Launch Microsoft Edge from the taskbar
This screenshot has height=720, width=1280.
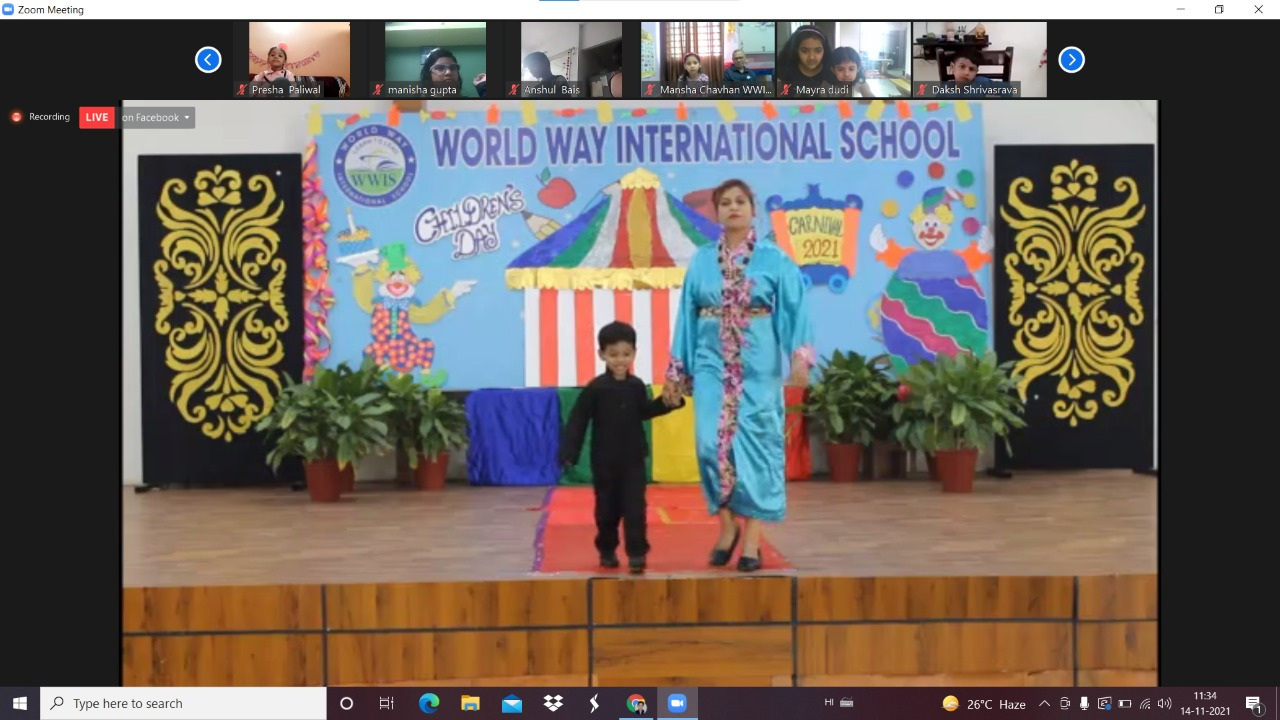click(x=429, y=703)
